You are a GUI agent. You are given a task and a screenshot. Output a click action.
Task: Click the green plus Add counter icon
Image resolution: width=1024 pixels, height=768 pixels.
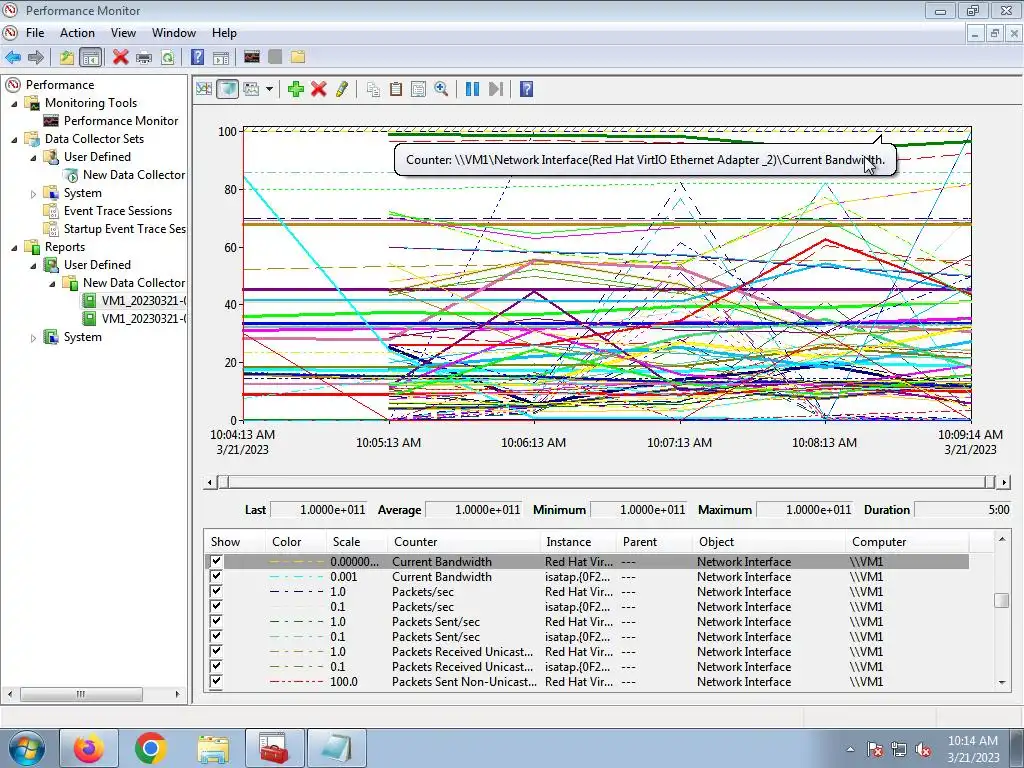pos(296,89)
